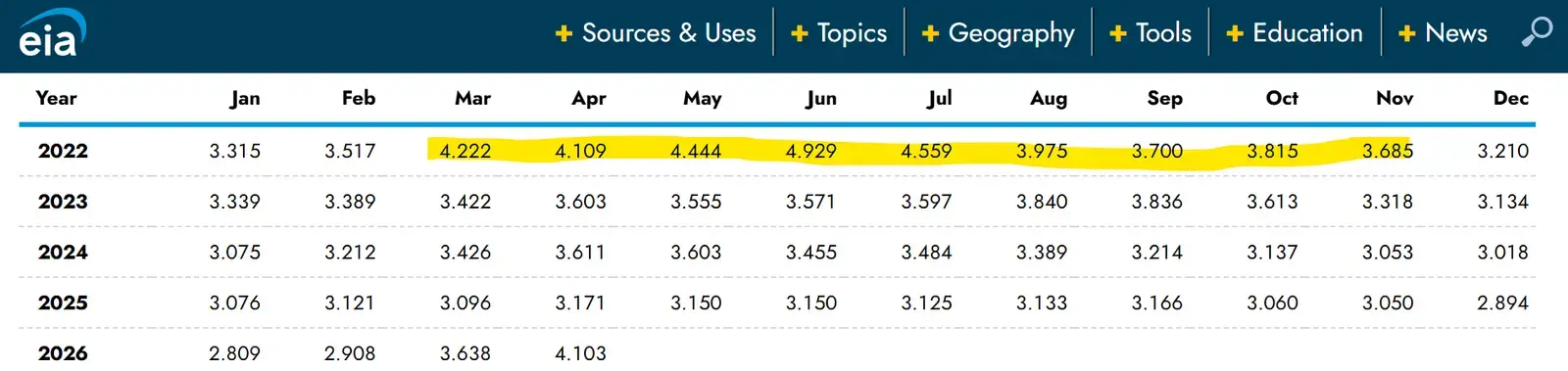This screenshot has height=371, width=1568.
Task: Click the 3.166 value for Sep 2025
Action: [1157, 303]
